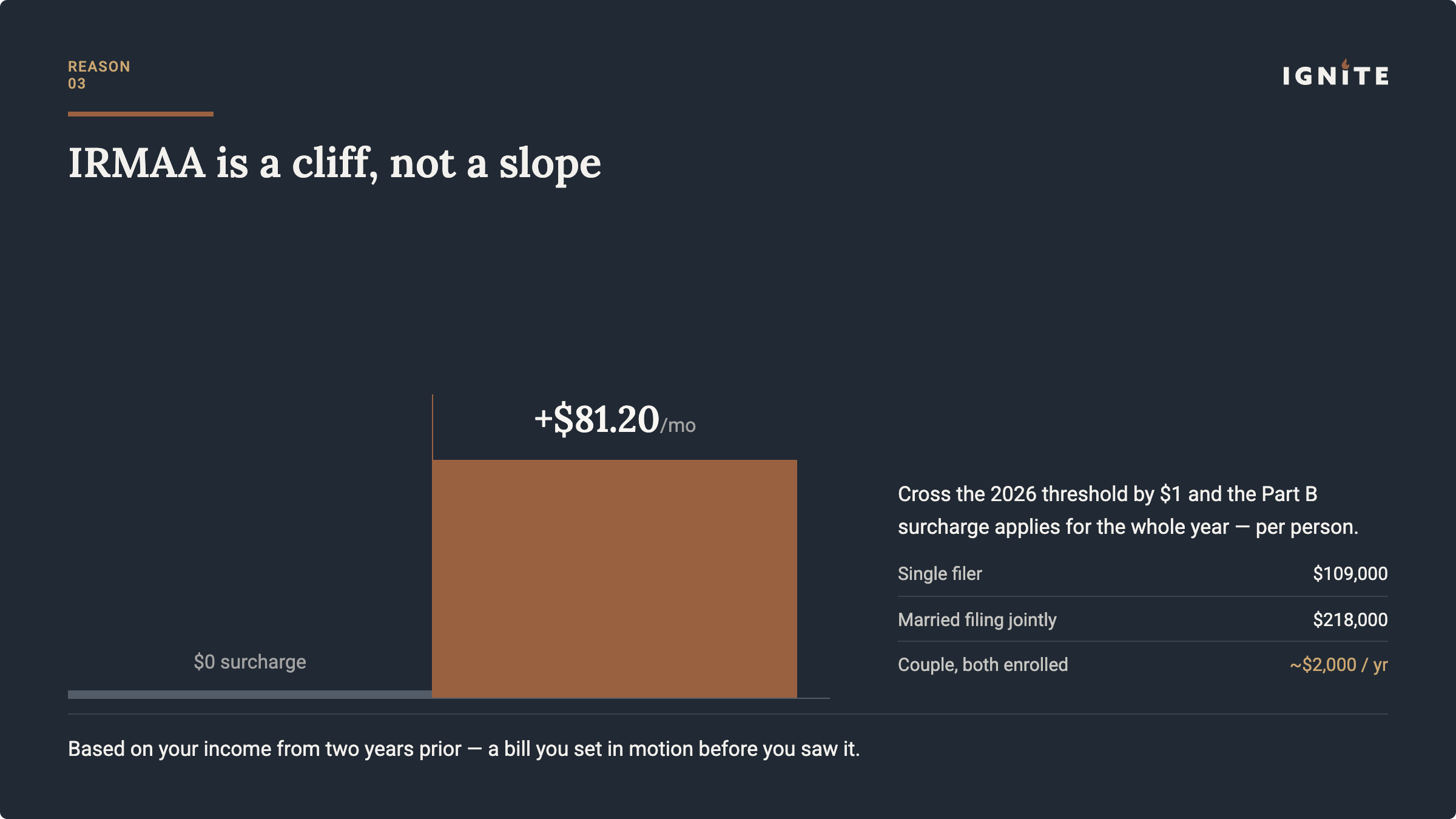Viewport: 1456px width, 819px height.
Task: Click the orange accent line under REASON 03
Action: coord(141,114)
